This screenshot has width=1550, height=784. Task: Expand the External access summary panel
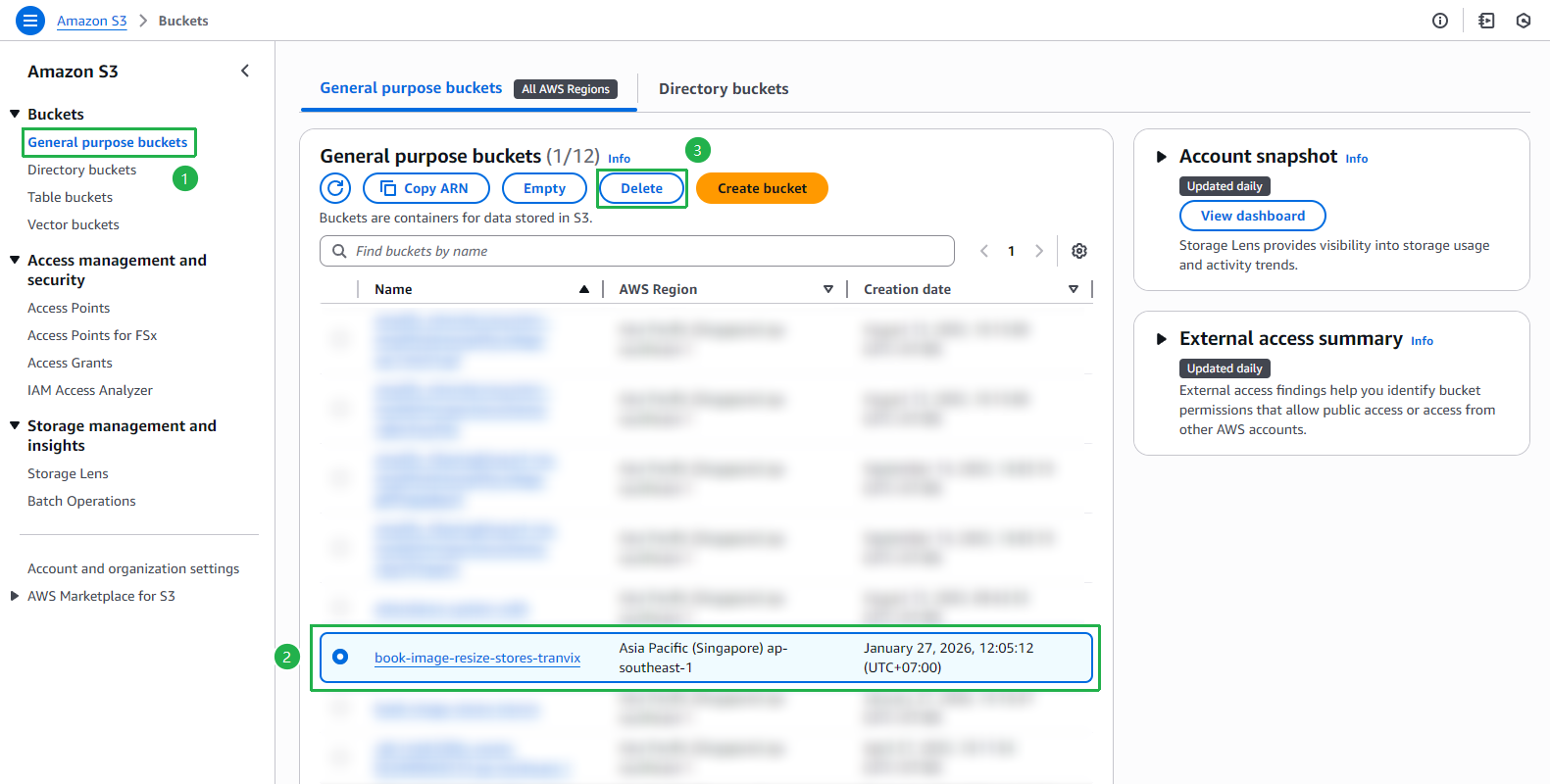coord(1162,339)
